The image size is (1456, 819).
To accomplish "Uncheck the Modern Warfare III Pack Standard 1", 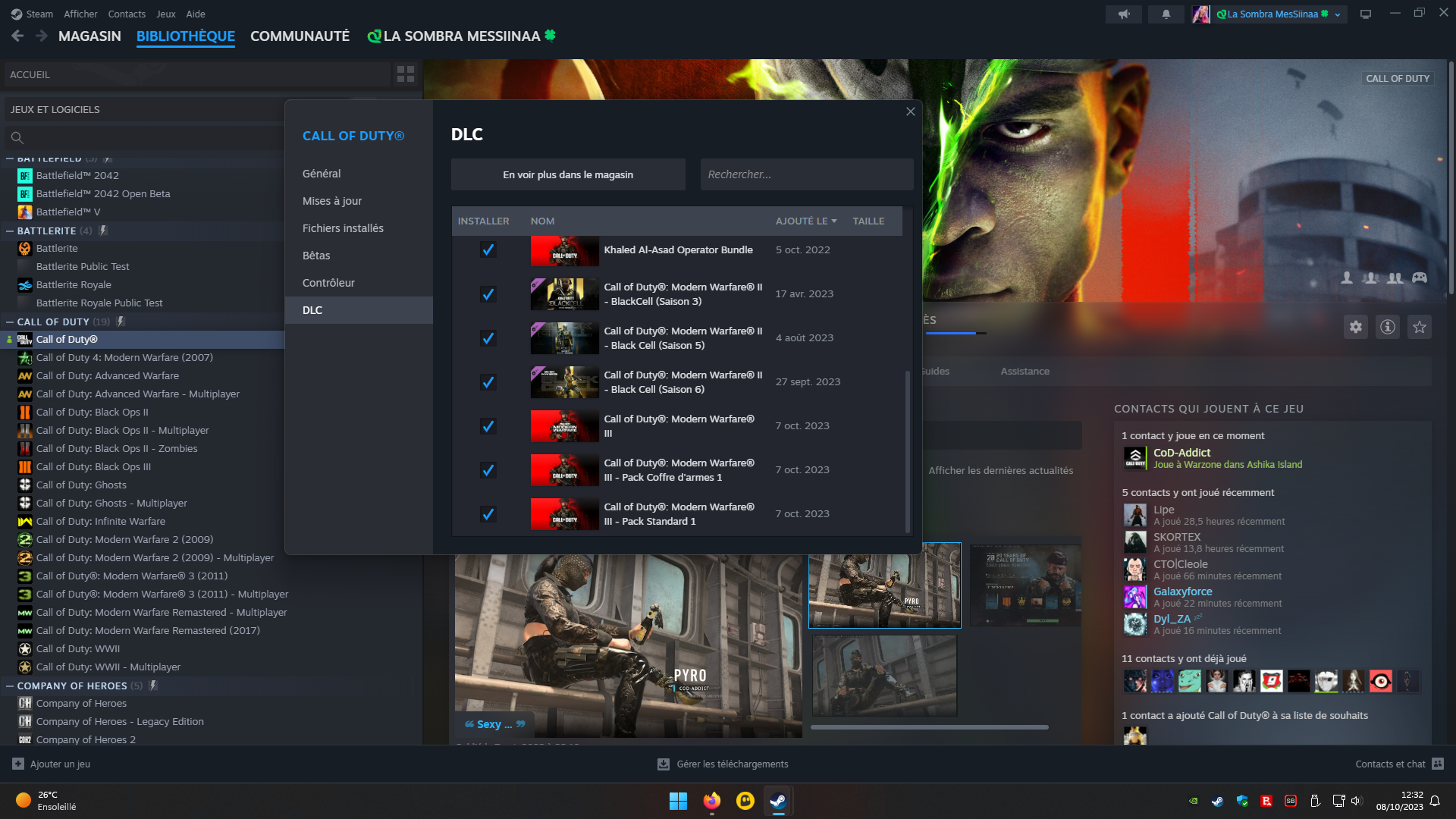I will (x=488, y=514).
